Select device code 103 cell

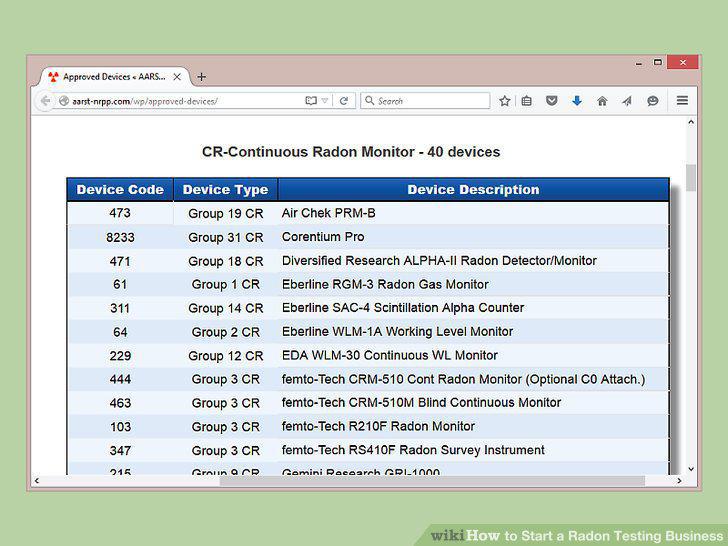click(x=120, y=427)
